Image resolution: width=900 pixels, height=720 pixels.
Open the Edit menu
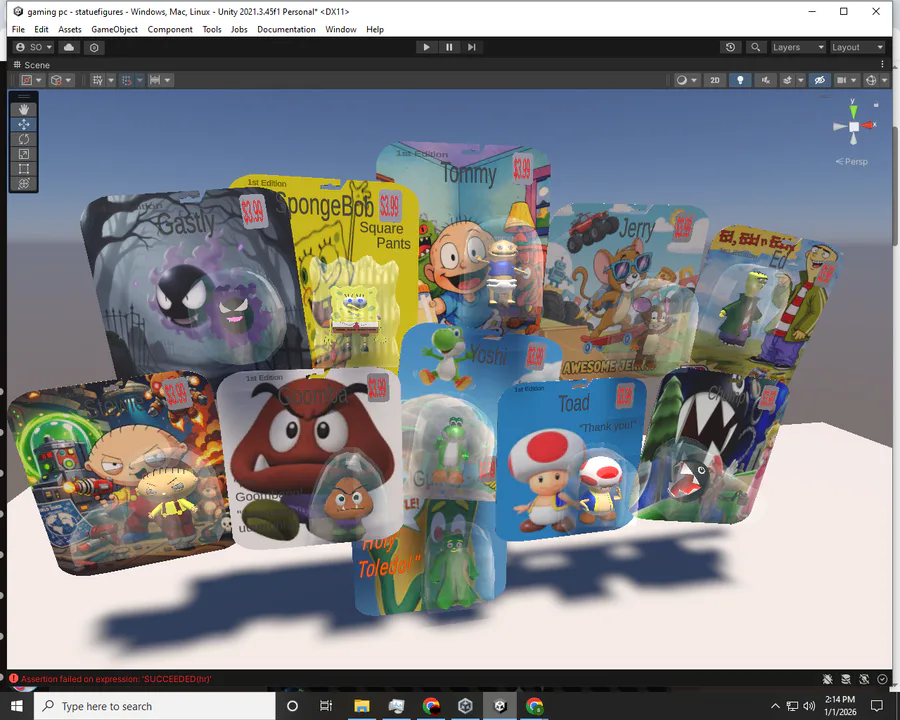[41, 29]
